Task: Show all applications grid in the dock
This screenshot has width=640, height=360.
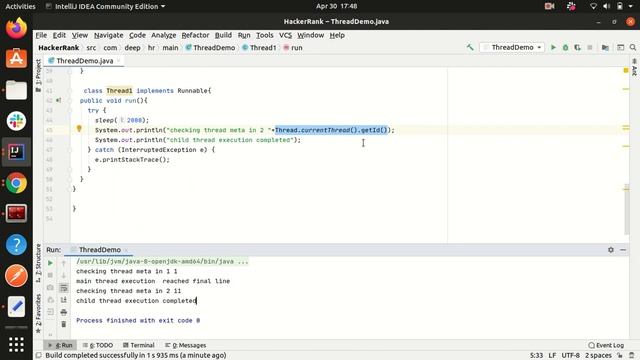Action: (x=16, y=345)
